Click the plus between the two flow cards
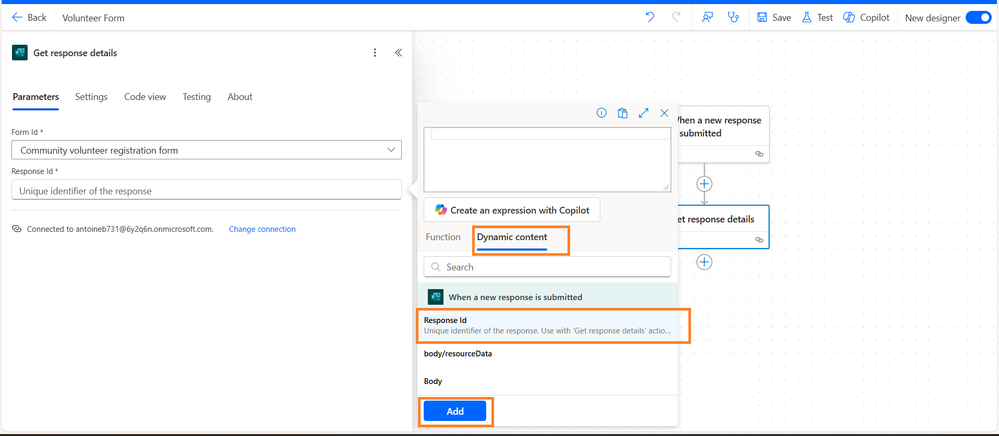 tap(704, 184)
